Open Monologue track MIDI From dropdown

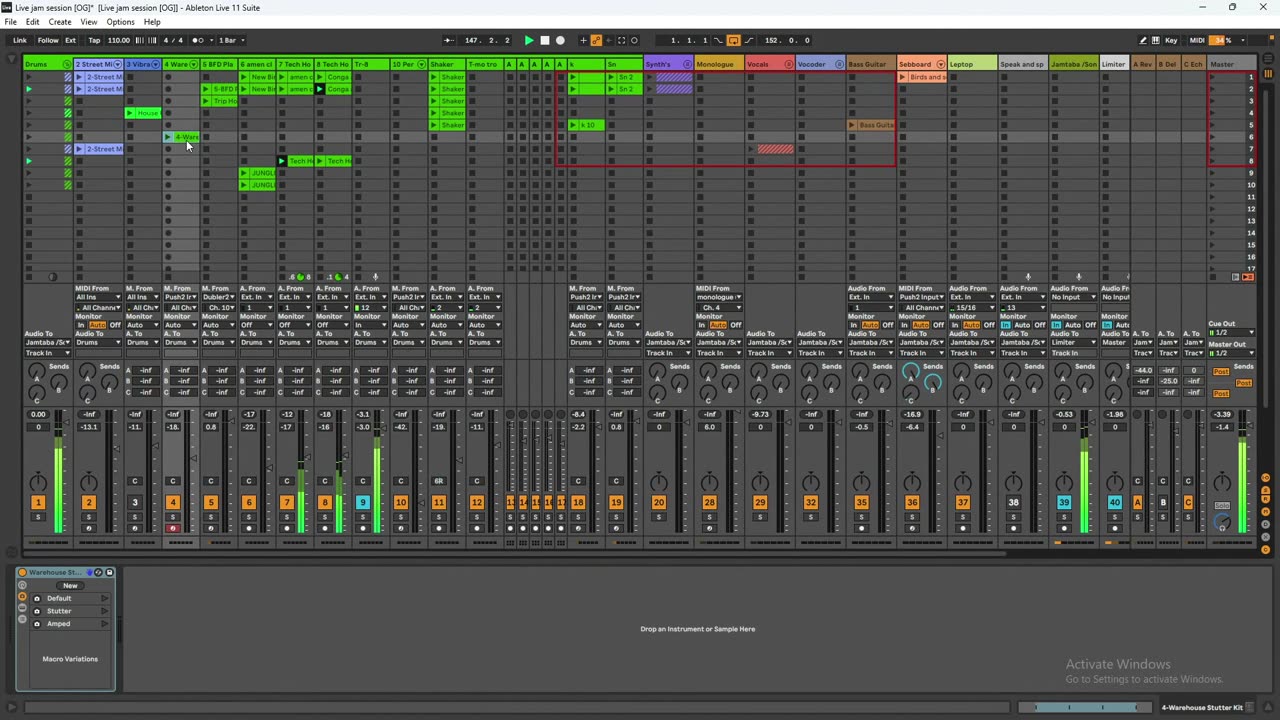(719, 297)
